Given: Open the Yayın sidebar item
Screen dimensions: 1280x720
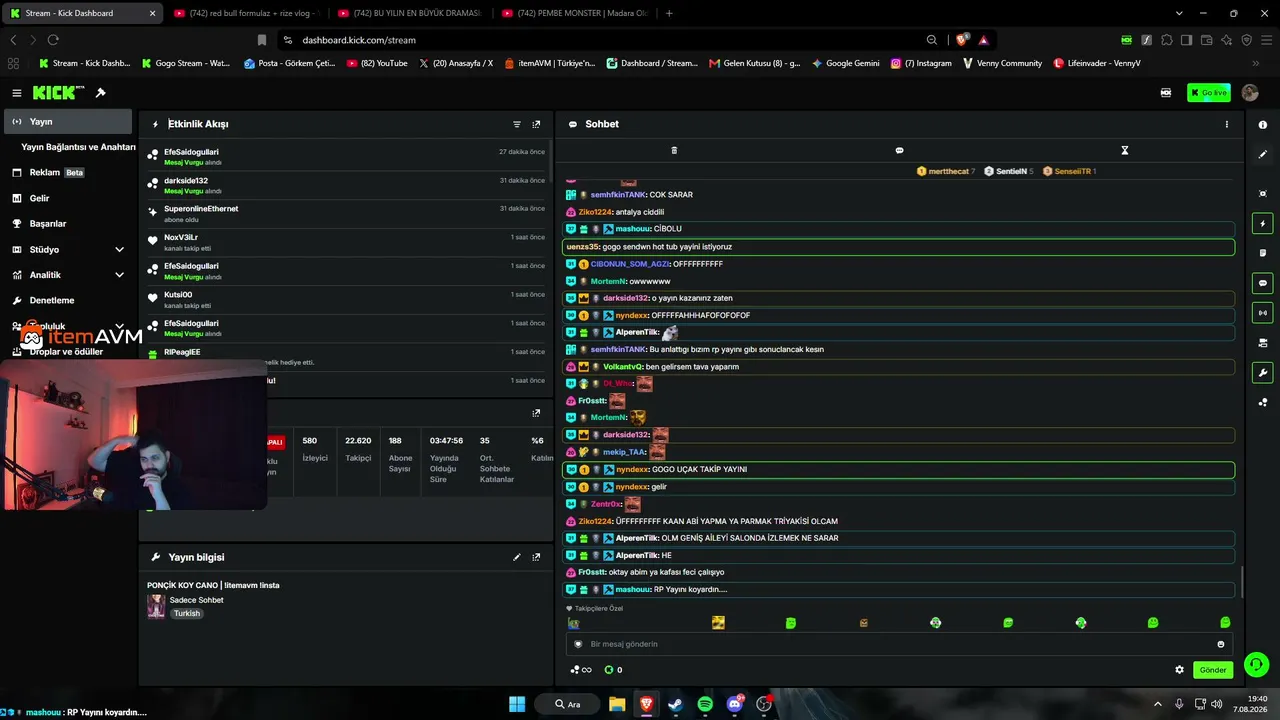Looking at the screenshot, I should click(67, 121).
